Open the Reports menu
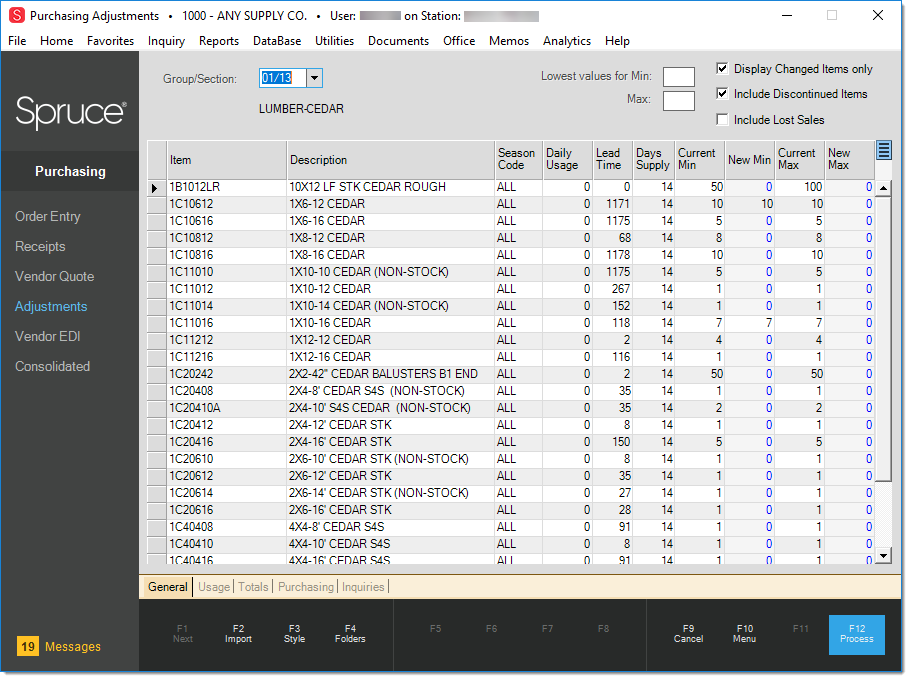Screen dimensions: 909x679 tap(219, 41)
